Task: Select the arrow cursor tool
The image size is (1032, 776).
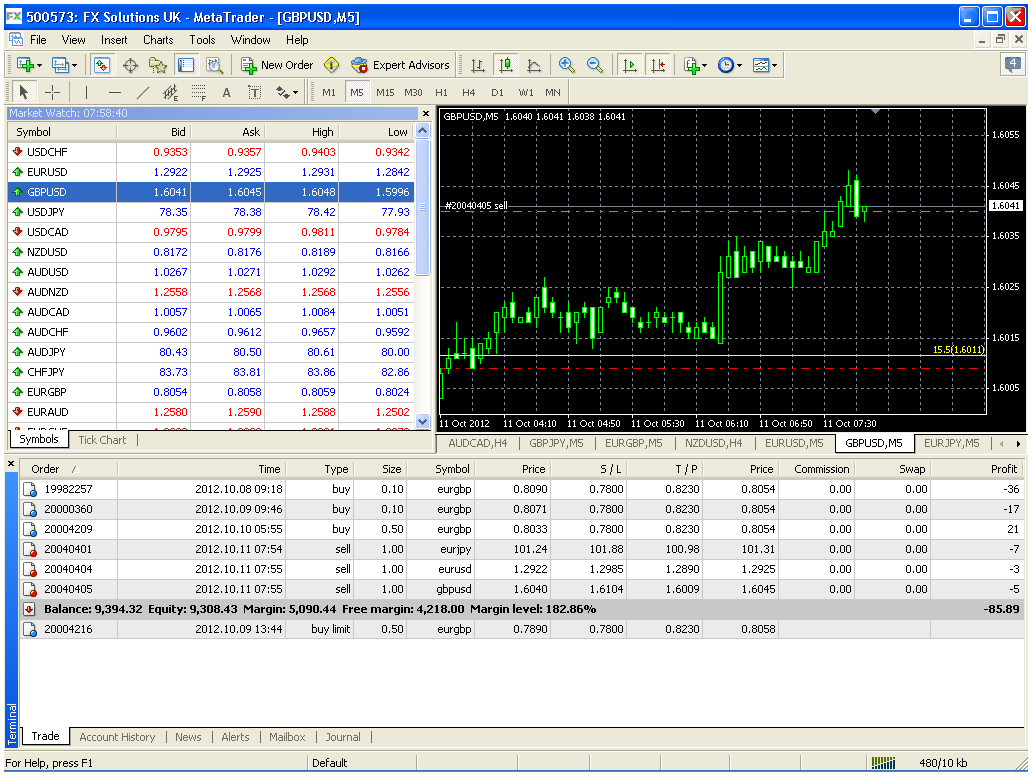Action: 24,92
